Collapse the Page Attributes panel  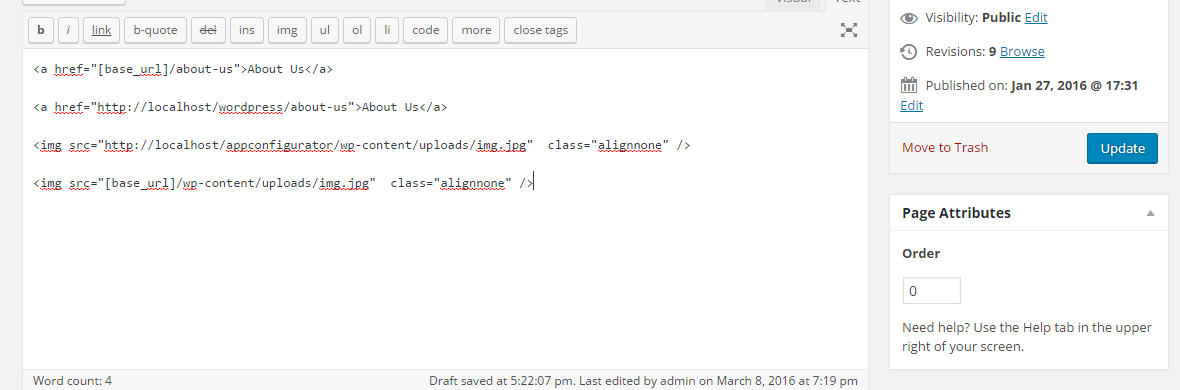tap(1150, 213)
